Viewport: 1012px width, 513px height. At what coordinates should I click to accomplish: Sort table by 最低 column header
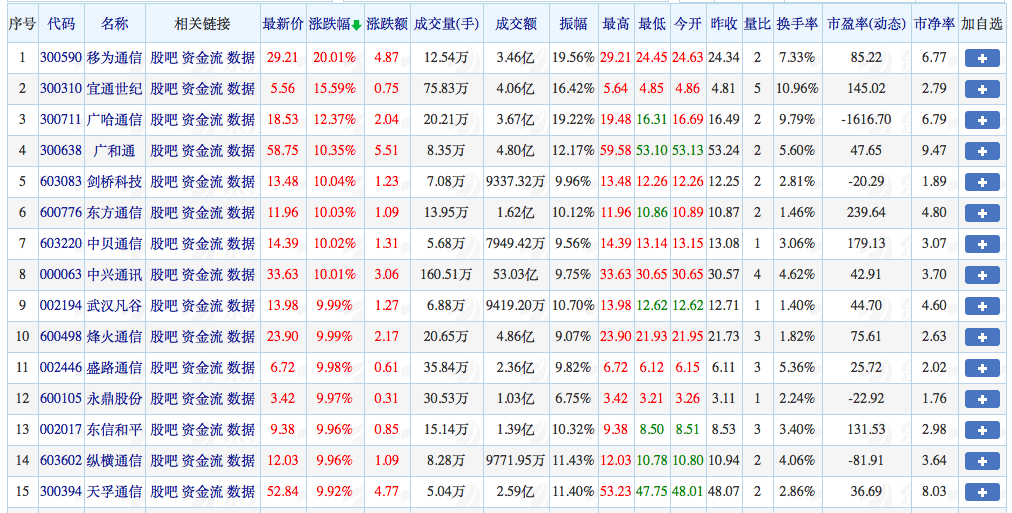pos(652,25)
